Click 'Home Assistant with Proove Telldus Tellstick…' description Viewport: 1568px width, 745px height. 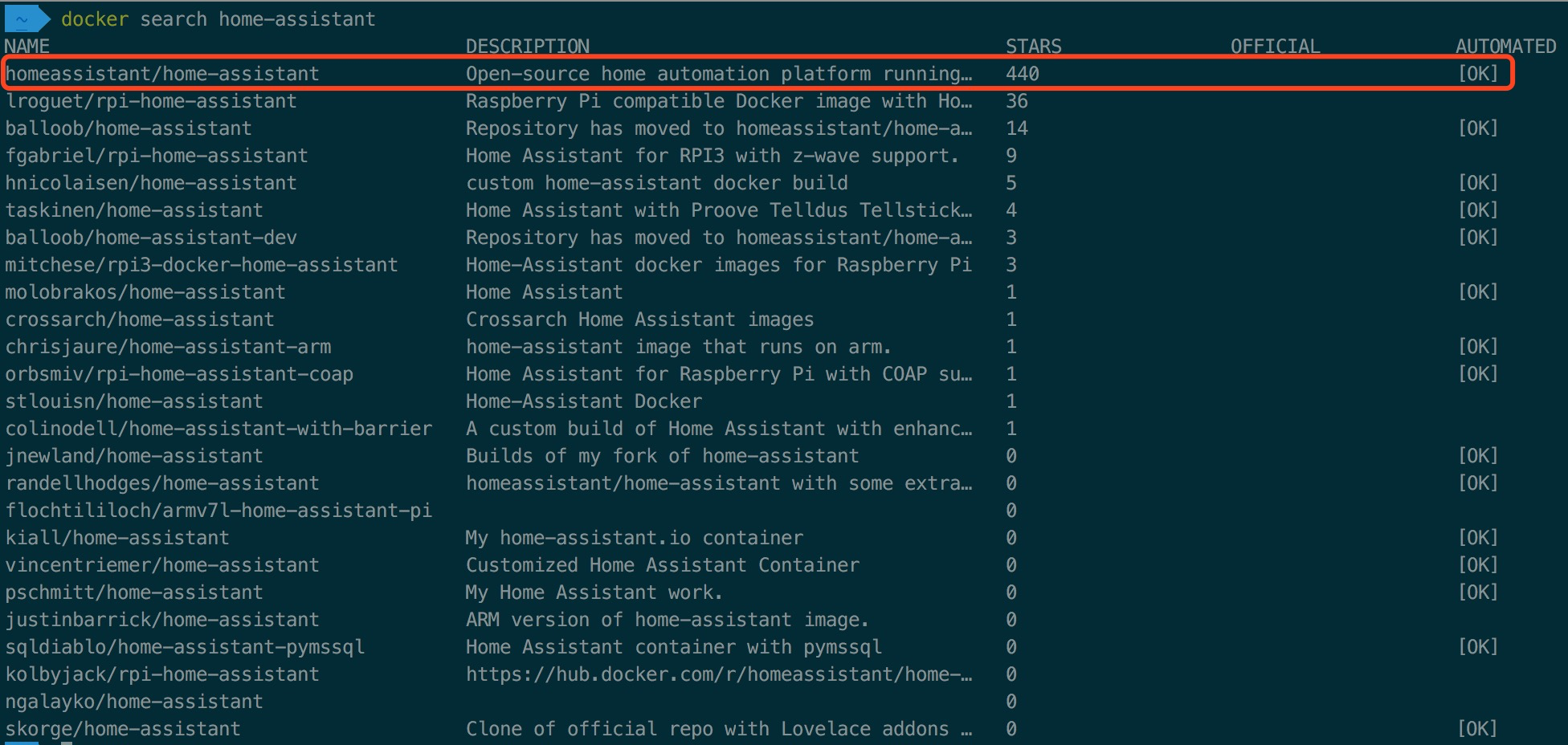click(719, 210)
